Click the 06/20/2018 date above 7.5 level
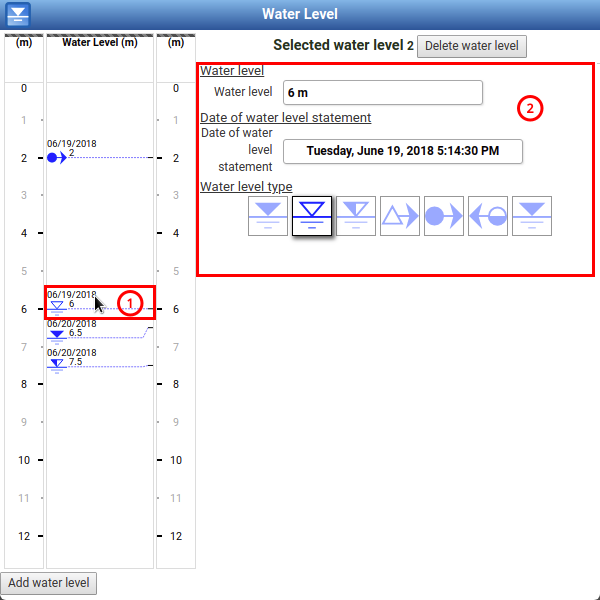Screen dimensions: 600x600 pyautogui.click(x=72, y=352)
